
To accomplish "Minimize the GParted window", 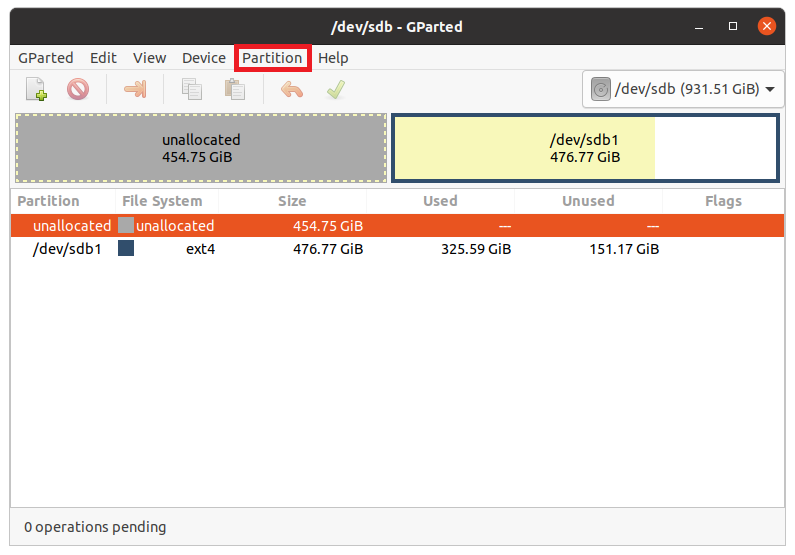I will pyautogui.click(x=699, y=26).
